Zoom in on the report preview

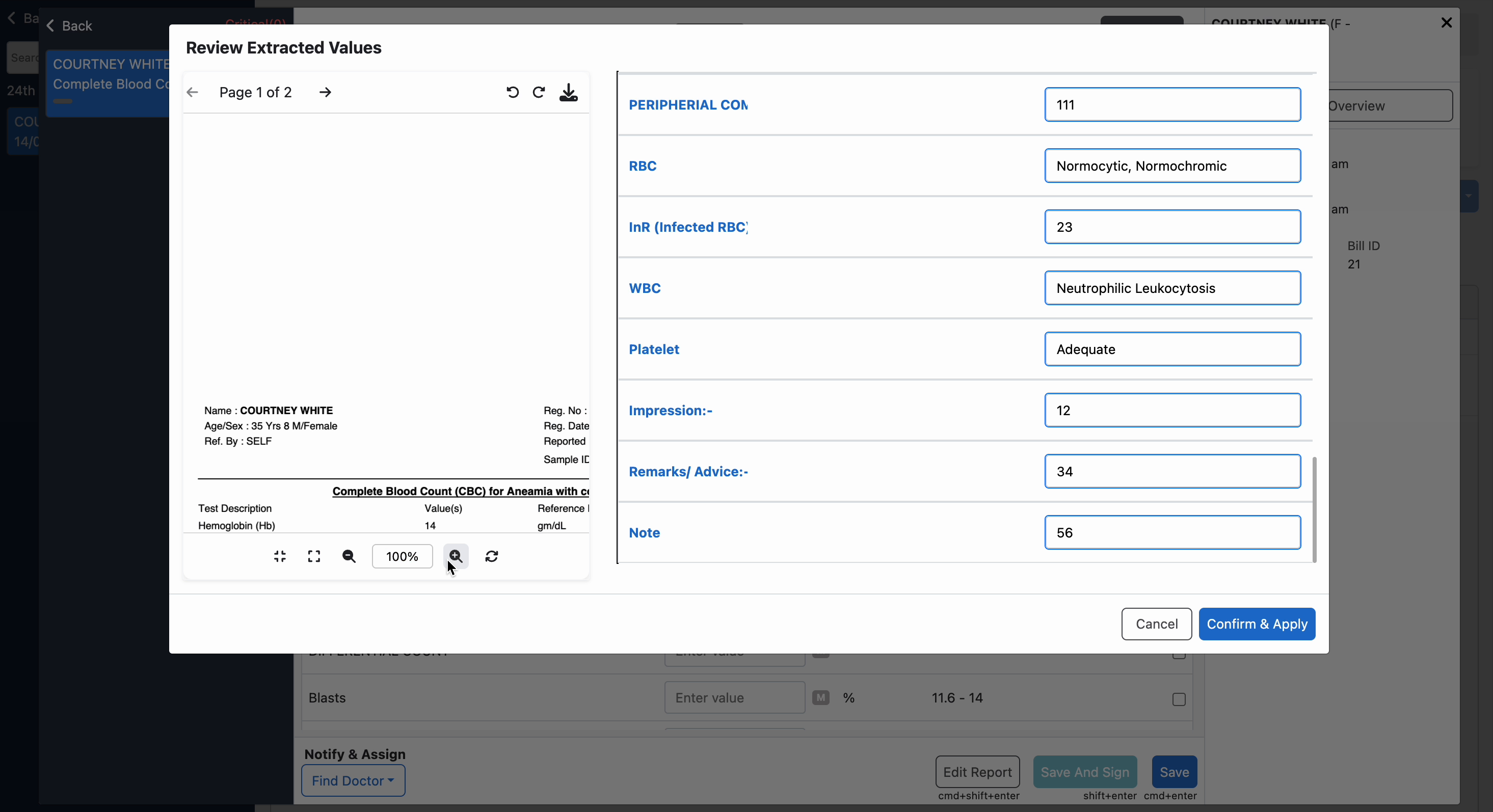point(456,556)
